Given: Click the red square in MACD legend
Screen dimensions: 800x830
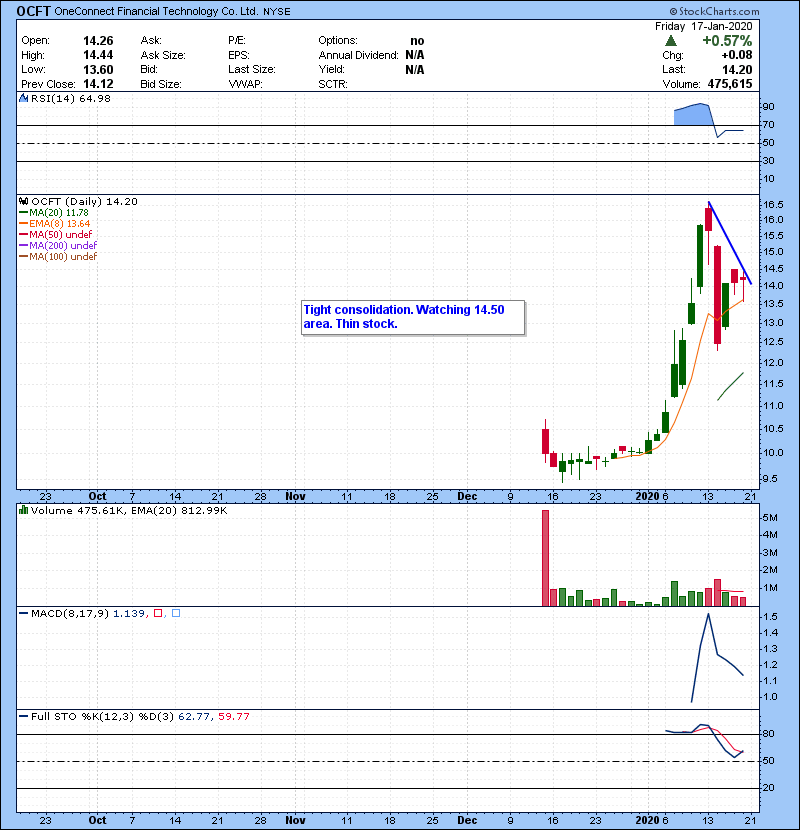Looking at the screenshot, I should coord(158,614).
